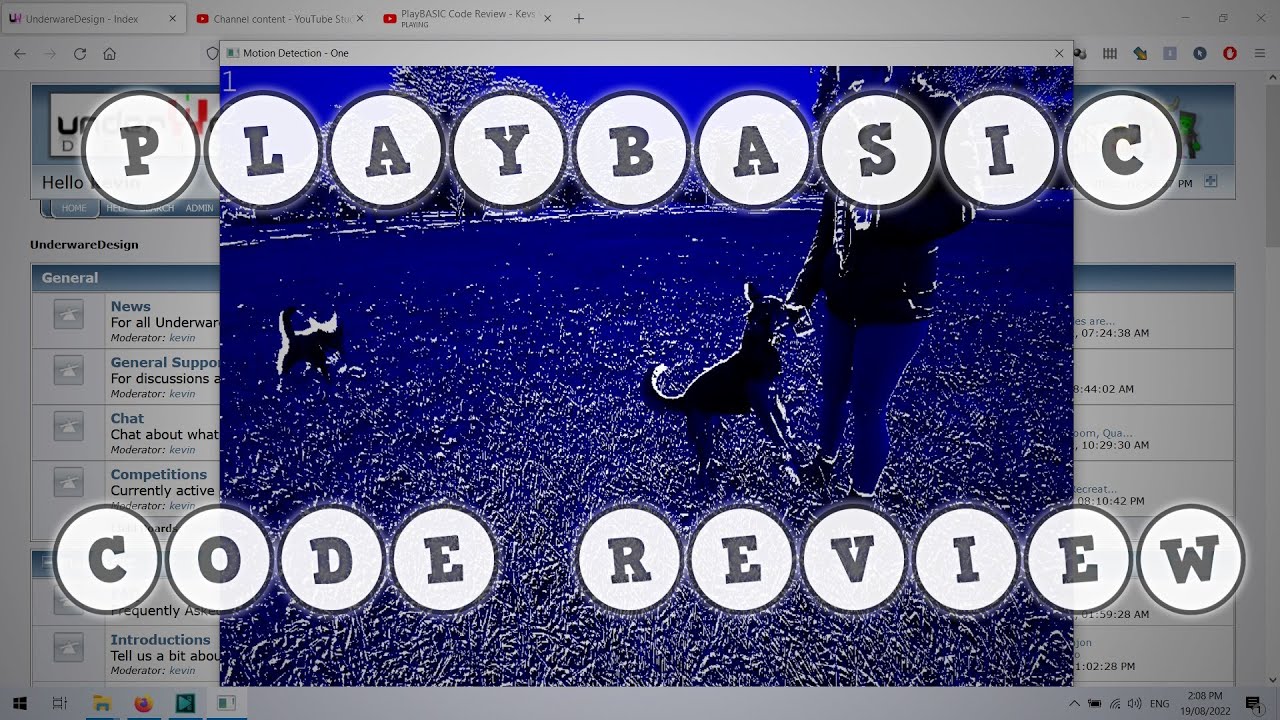
Task: Click the Motion Detection video frame
Action: click(x=646, y=376)
